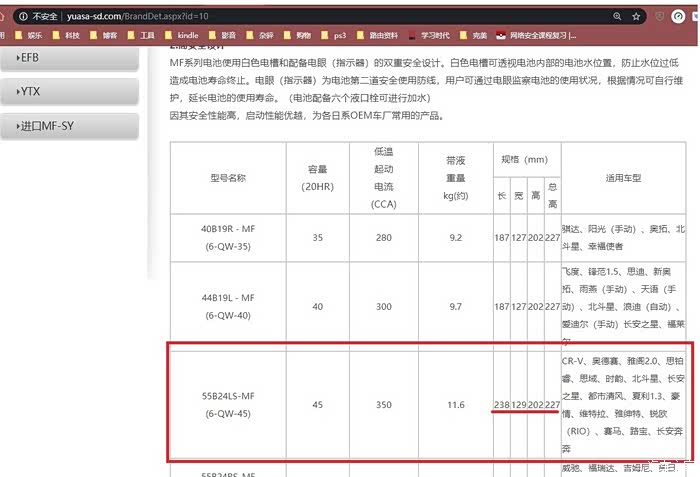Click weight value 9.7
This screenshot has height=477, width=700.
click(455, 307)
